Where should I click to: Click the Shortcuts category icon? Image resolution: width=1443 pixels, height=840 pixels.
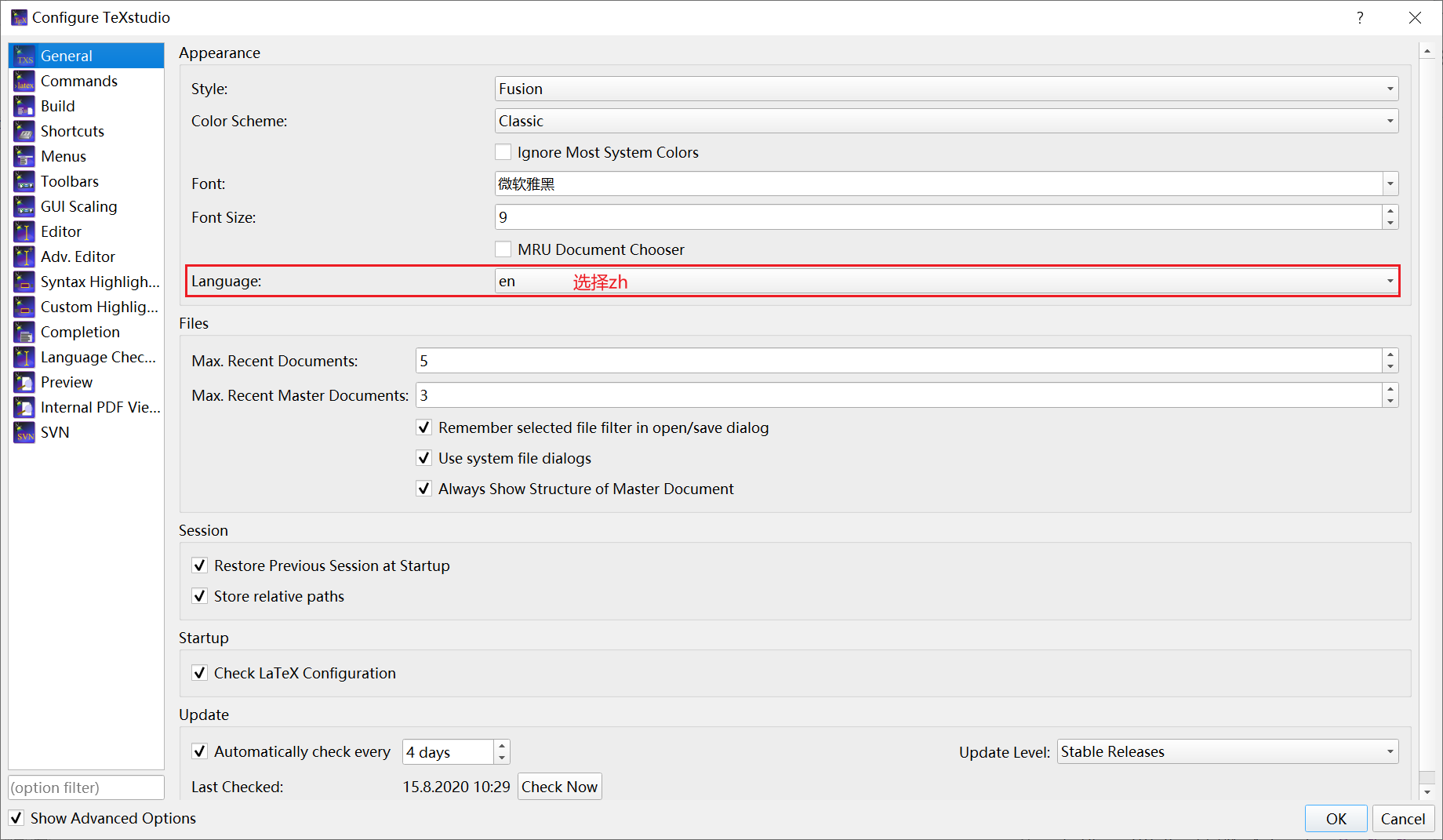click(24, 131)
